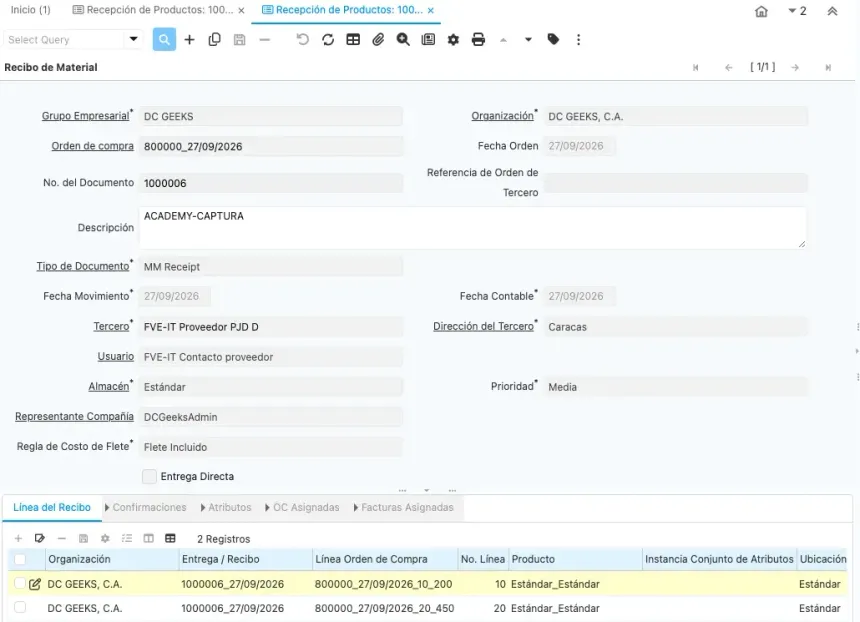Focus the No. del Documento field
The height and width of the screenshot is (622, 860).
tap(271, 183)
